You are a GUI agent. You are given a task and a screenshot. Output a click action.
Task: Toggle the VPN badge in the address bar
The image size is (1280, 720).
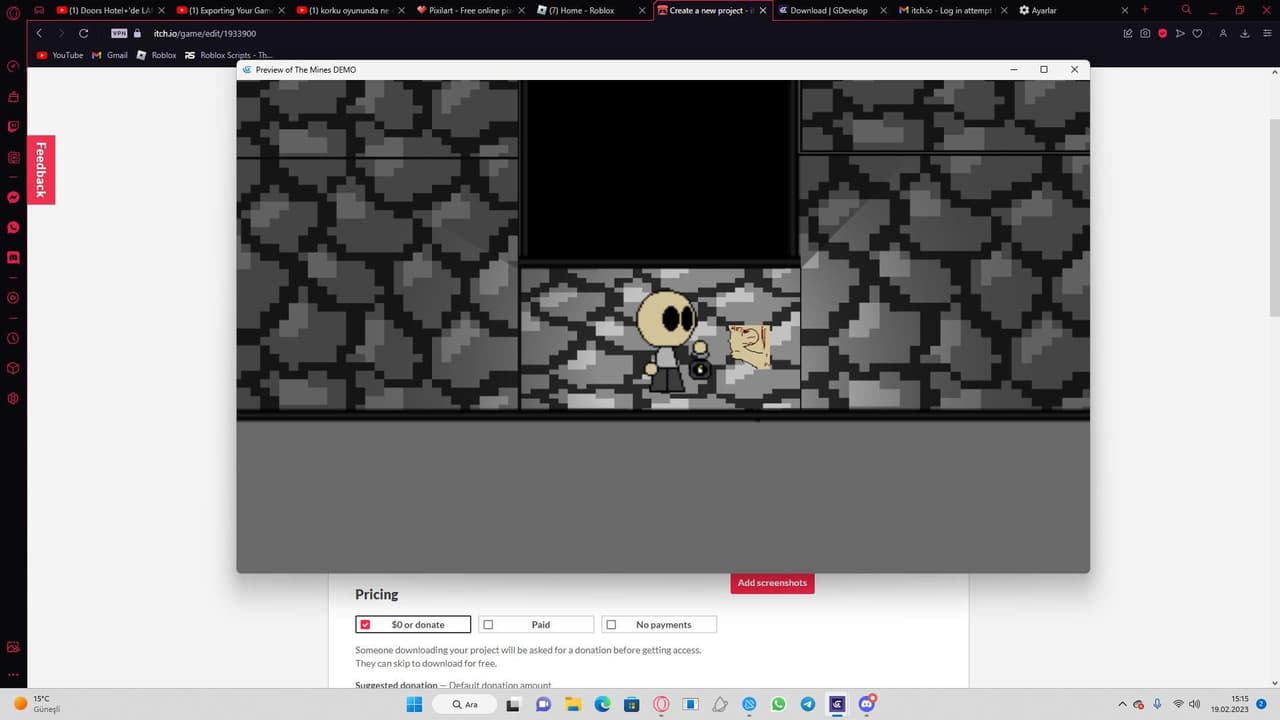click(x=119, y=33)
